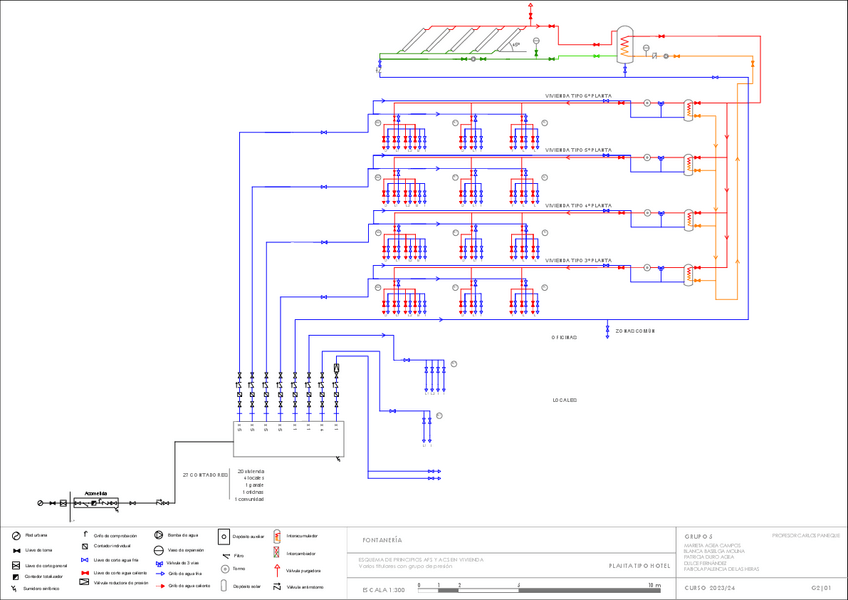848x600 pixels.
Task: Click the Red urbana legend symbol
Action: pyautogui.click(x=16, y=537)
